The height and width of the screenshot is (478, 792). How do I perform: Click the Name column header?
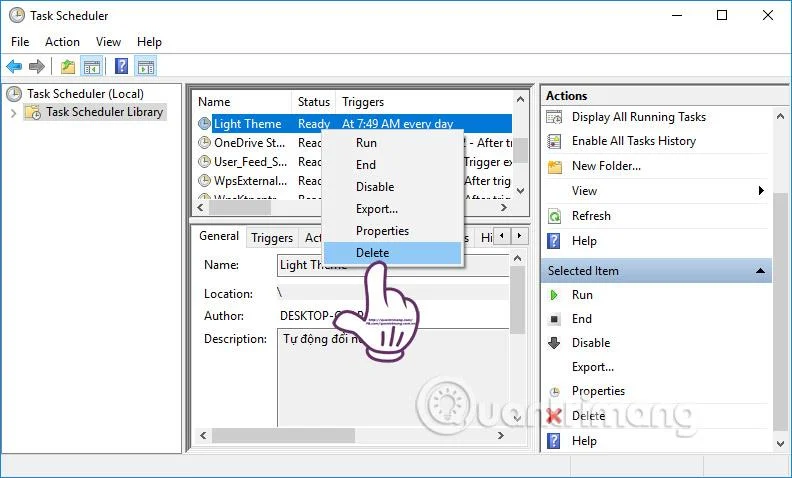pyautogui.click(x=242, y=102)
